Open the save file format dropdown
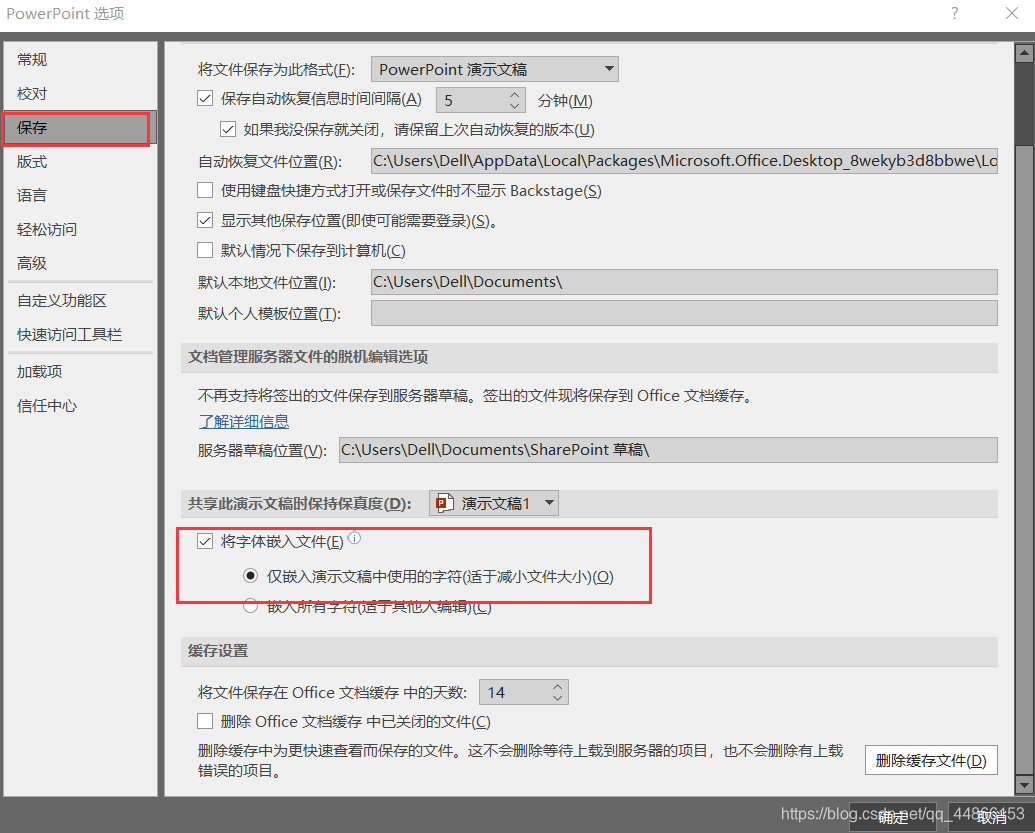 [x=494, y=69]
